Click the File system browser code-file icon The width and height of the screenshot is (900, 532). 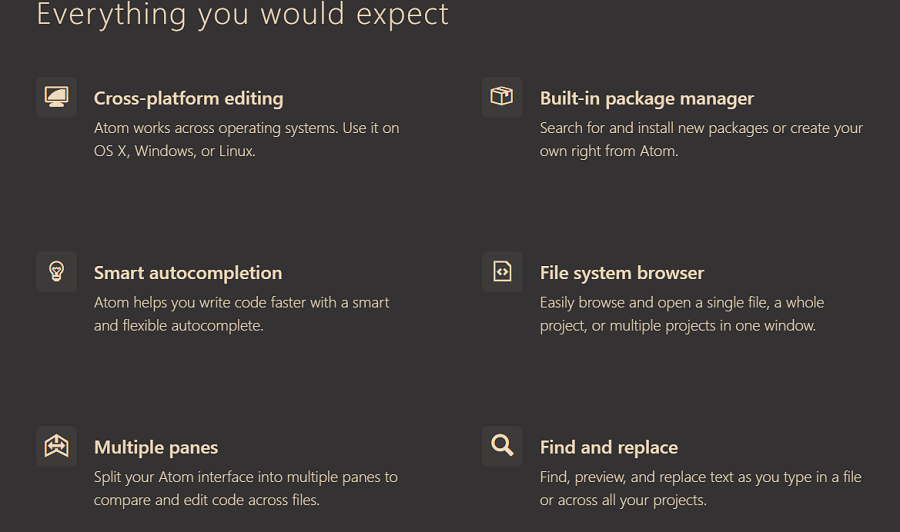502,271
